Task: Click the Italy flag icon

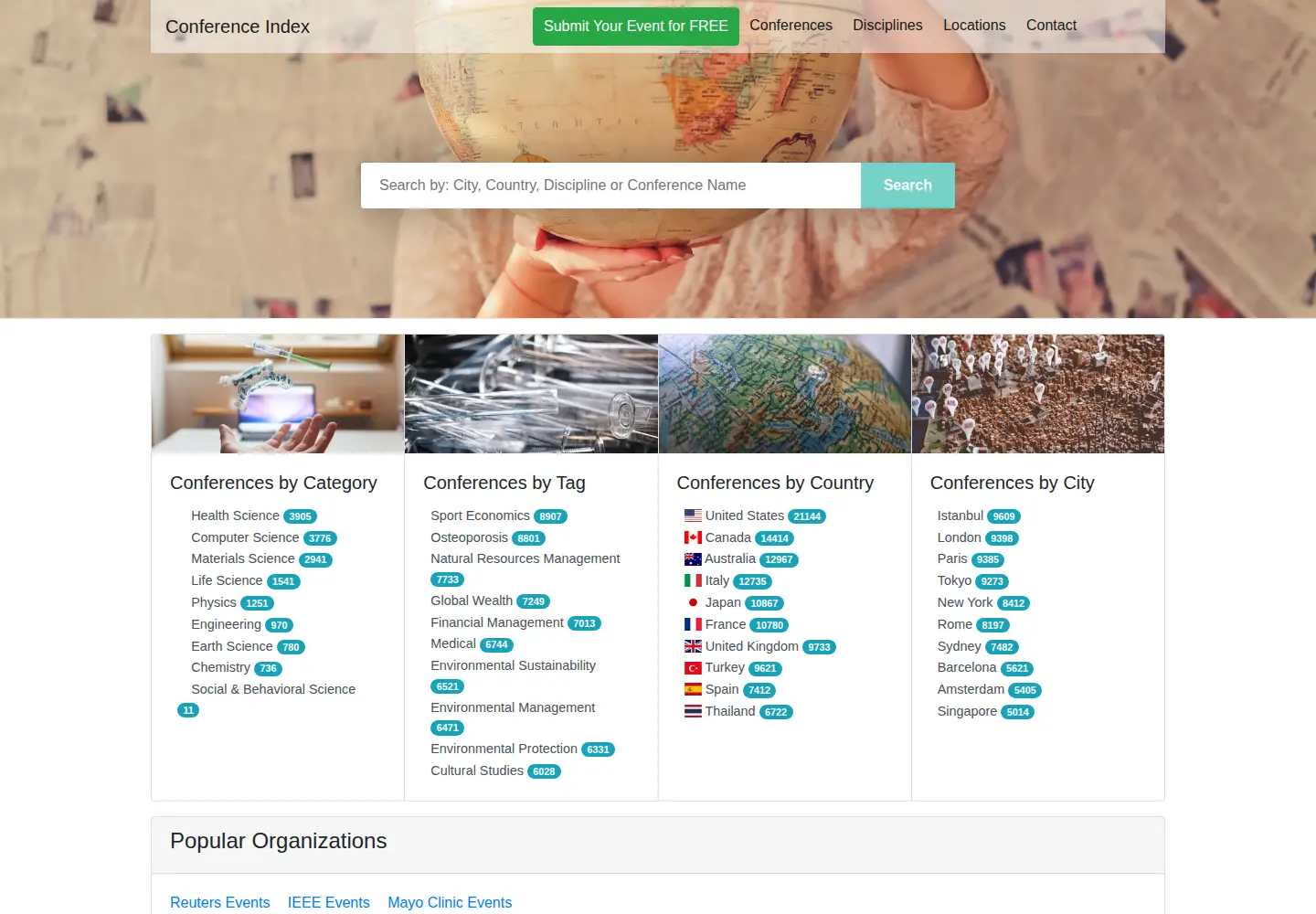Action: (x=693, y=580)
